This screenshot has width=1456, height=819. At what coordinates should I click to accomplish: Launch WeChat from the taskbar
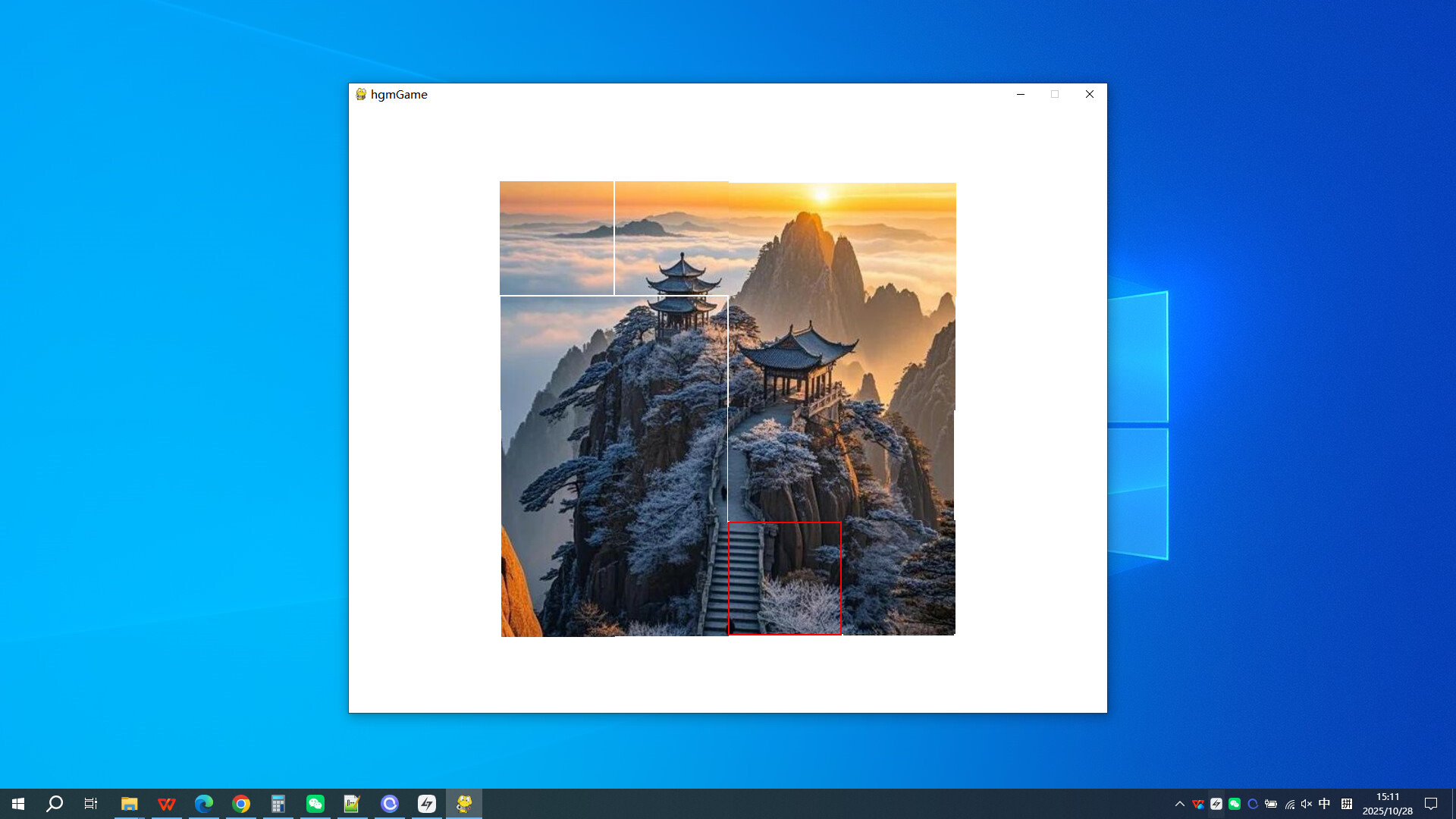click(315, 803)
